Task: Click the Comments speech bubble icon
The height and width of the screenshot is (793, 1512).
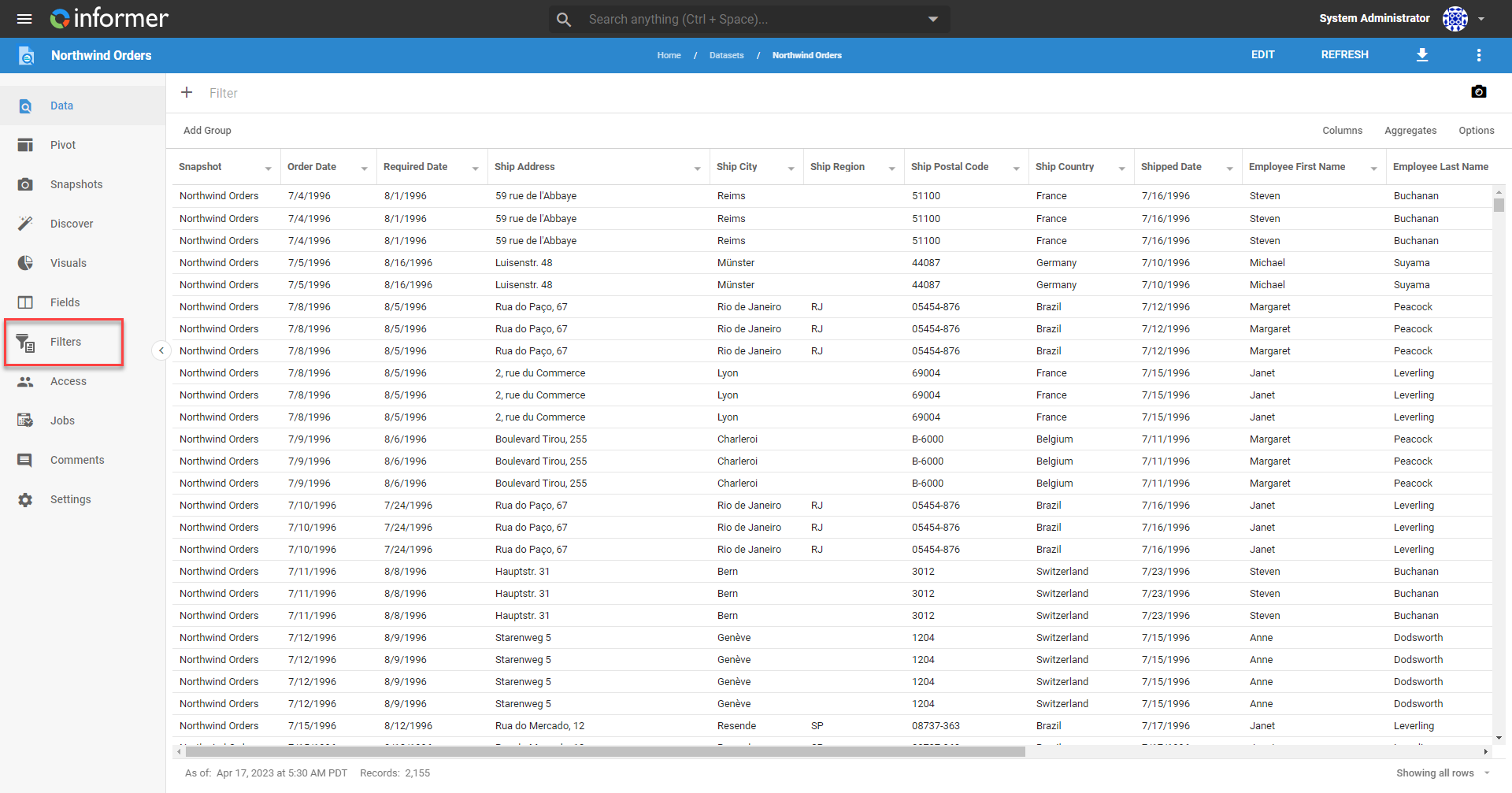Action: click(x=25, y=460)
